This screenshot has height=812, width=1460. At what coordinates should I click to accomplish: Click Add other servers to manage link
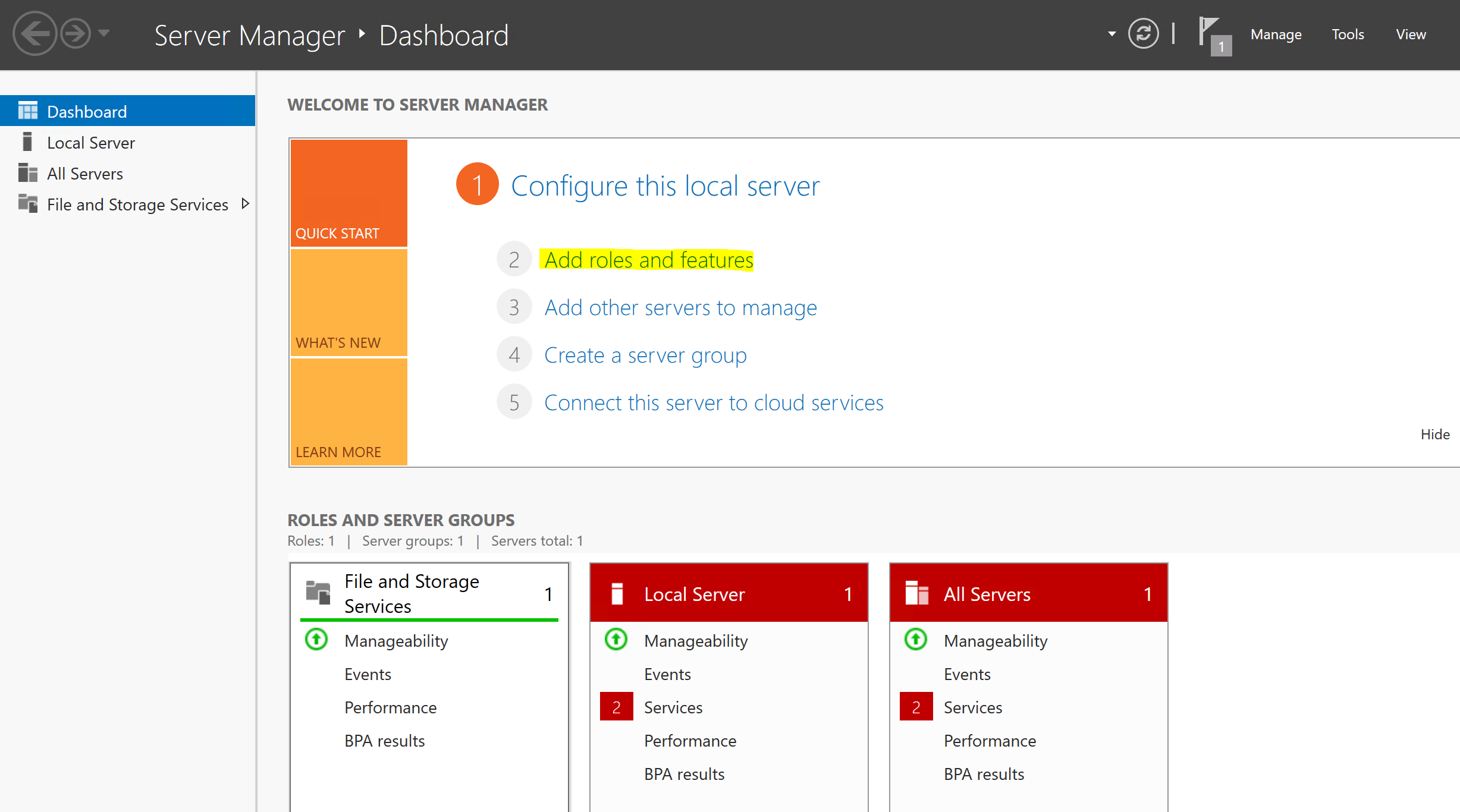[x=681, y=308]
